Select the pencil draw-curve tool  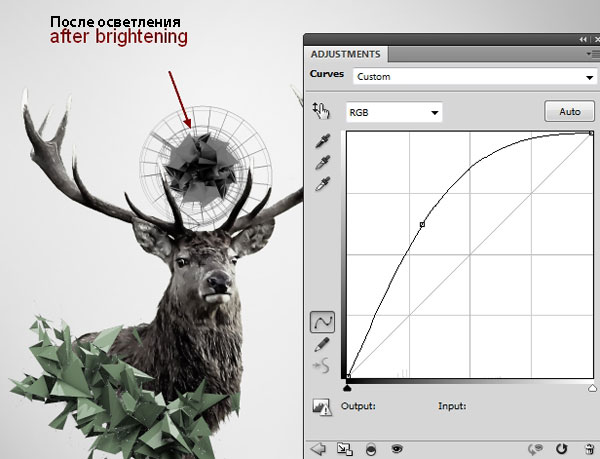(322, 344)
